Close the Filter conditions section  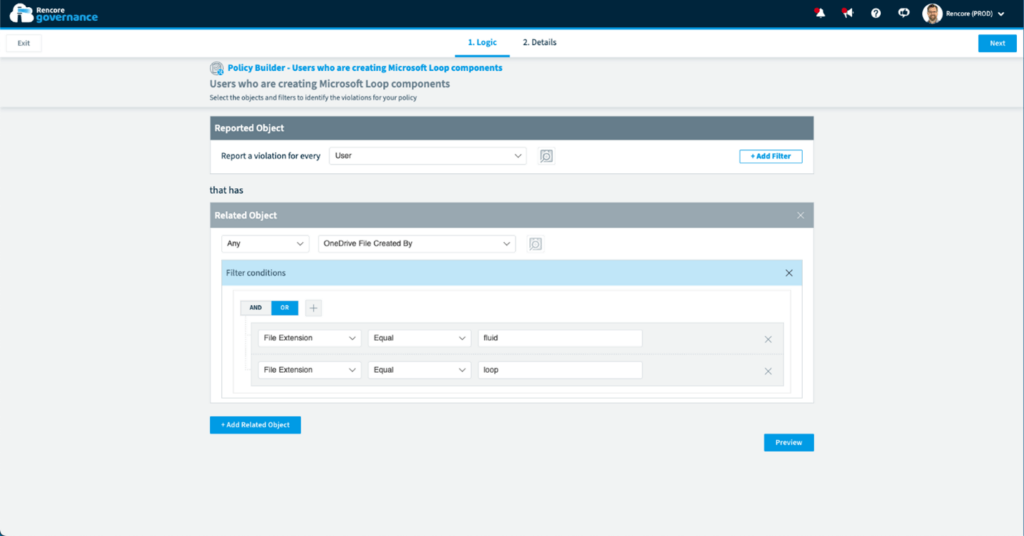click(789, 273)
